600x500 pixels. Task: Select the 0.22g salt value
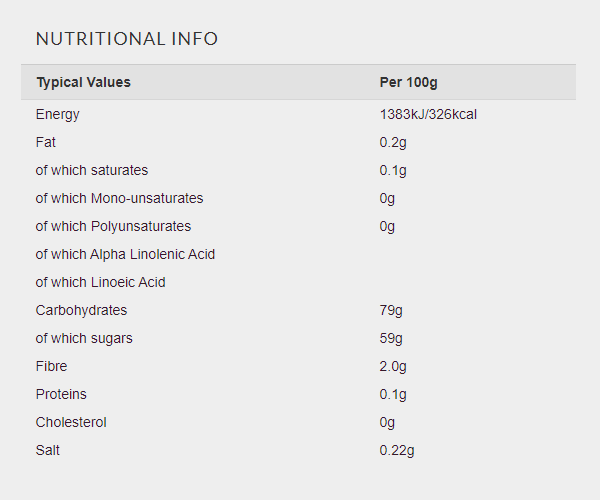(x=397, y=450)
